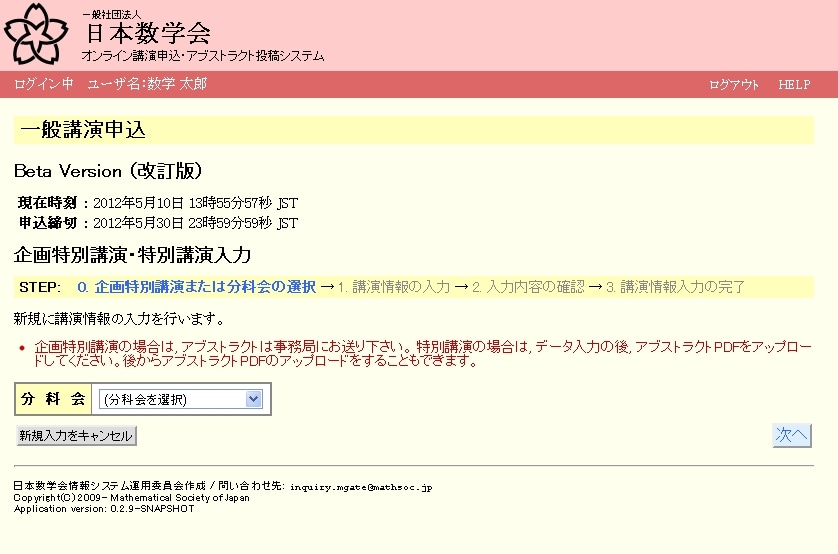Click the 分科会 field label

point(54,399)
